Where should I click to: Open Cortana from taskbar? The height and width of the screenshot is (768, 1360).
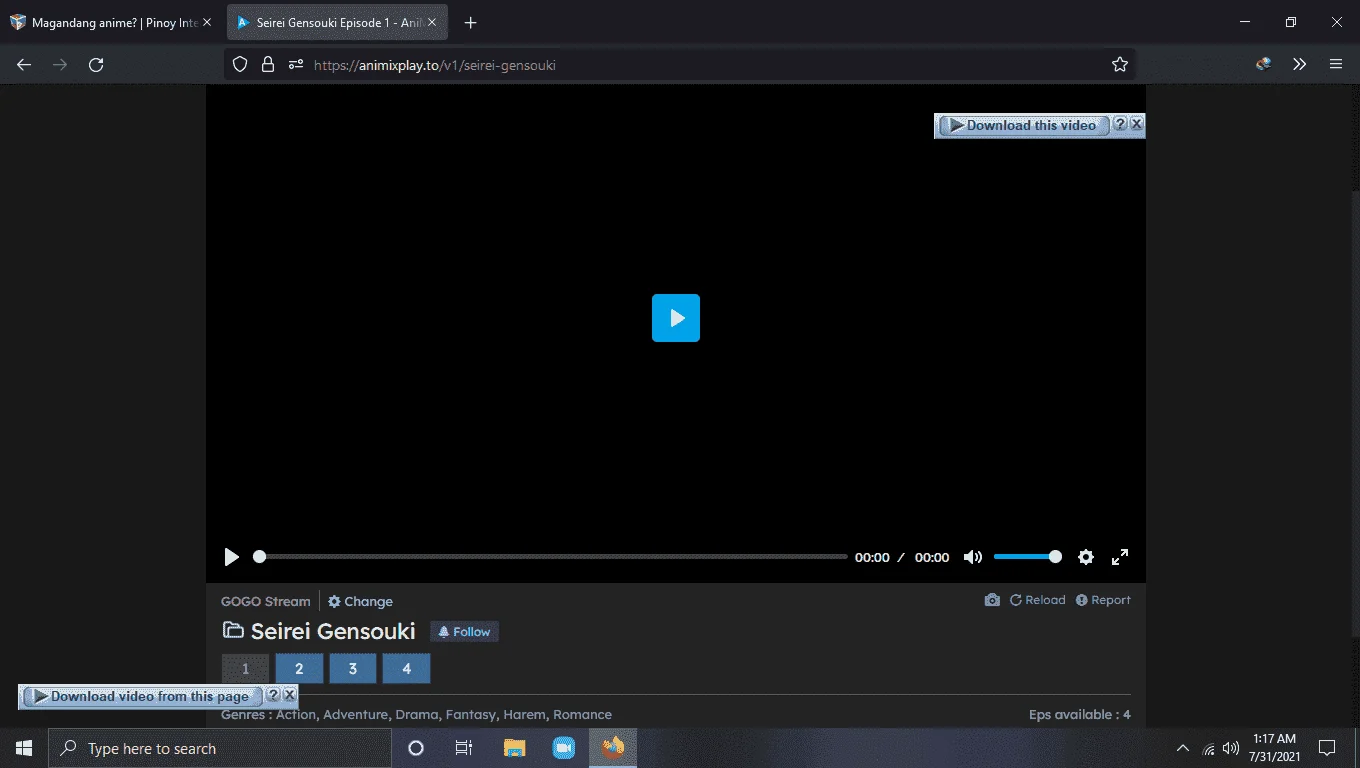416,748
